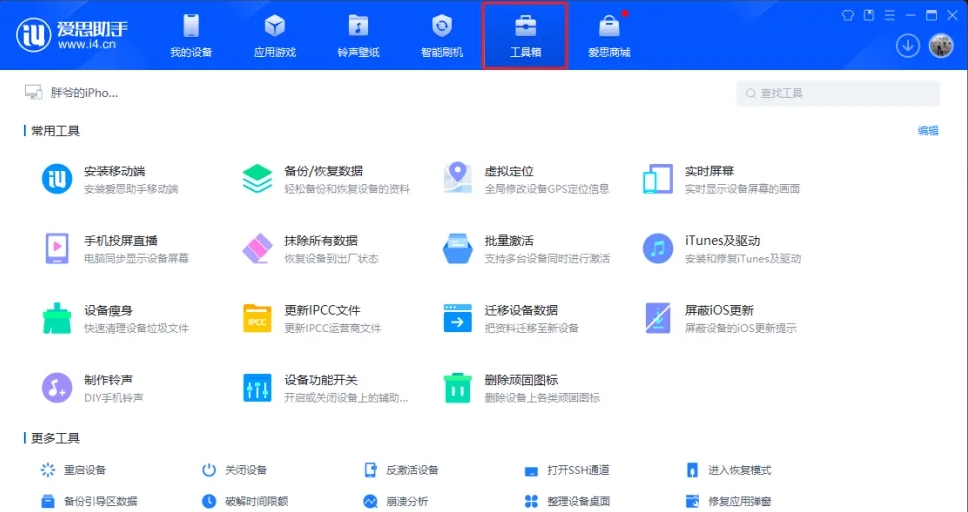Open 实时屏幕 tool icon
The width and height of the screenshot is (968, 512).
[657, 179]
